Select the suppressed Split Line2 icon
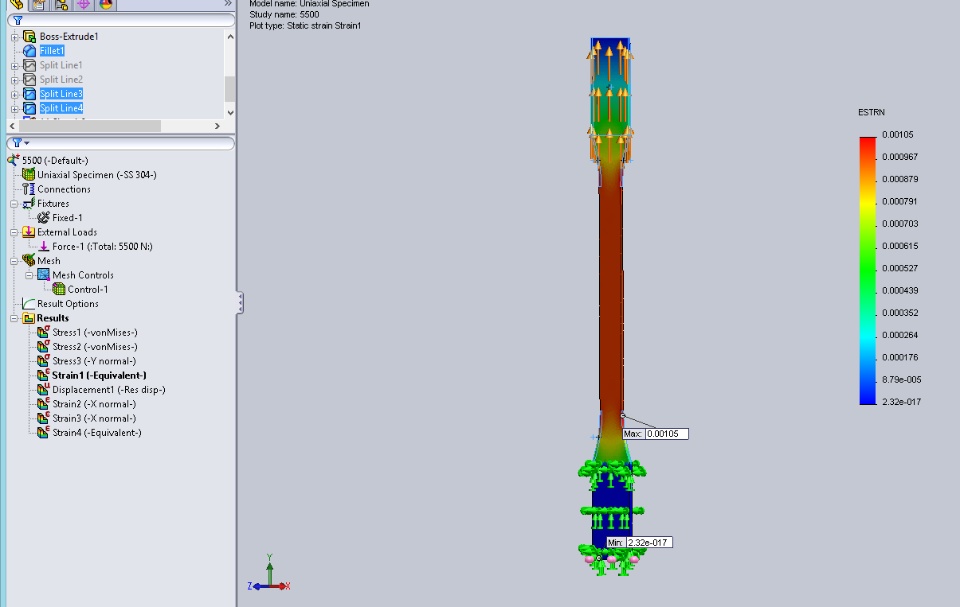 coord(29,80)
